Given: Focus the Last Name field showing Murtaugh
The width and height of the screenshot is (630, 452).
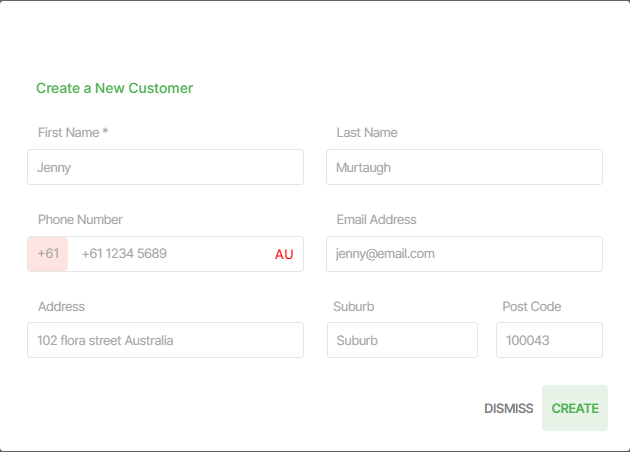Looking at the screenshot, I should [x=464, y=167].
